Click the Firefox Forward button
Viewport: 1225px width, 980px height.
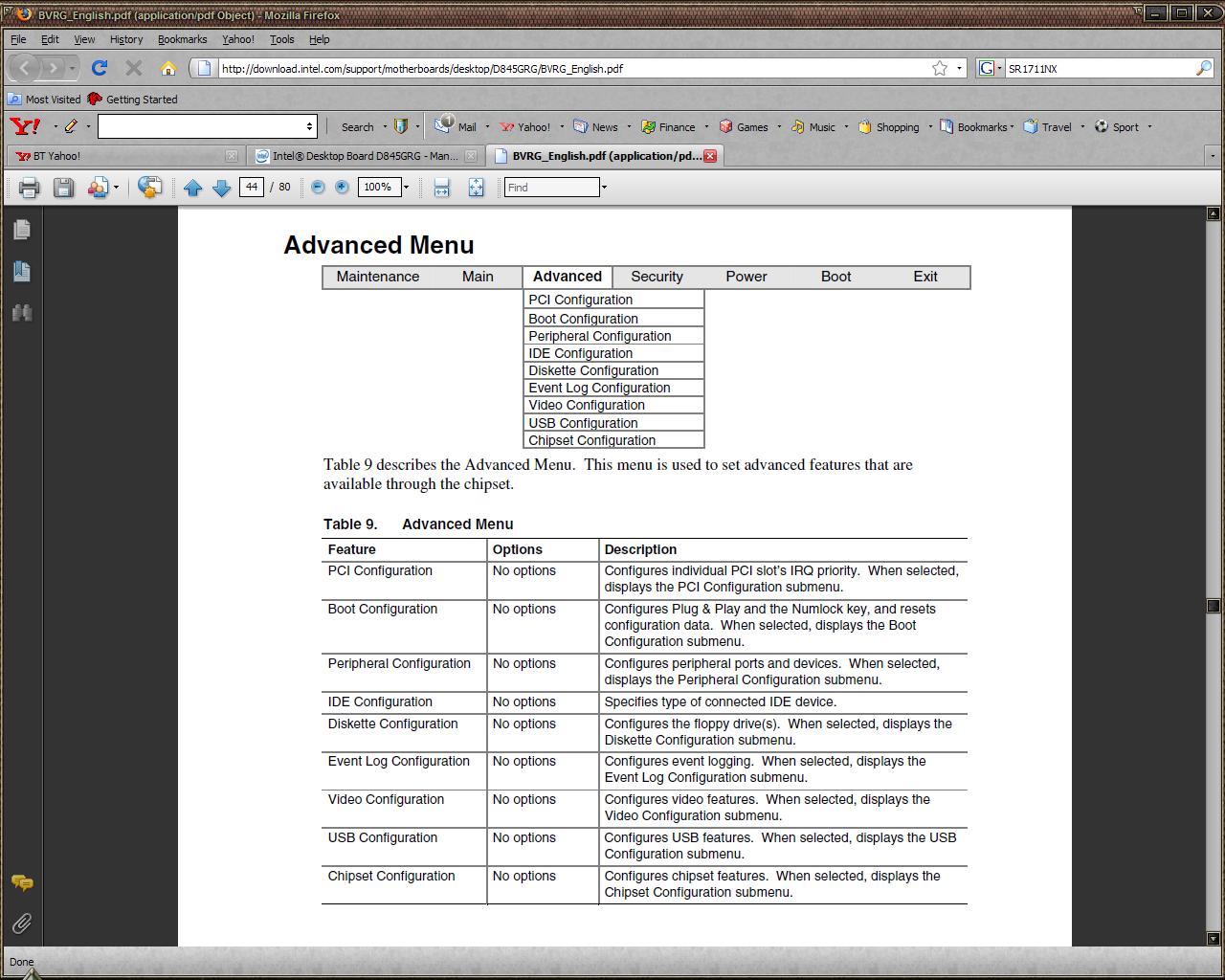(x=53, y=68)
